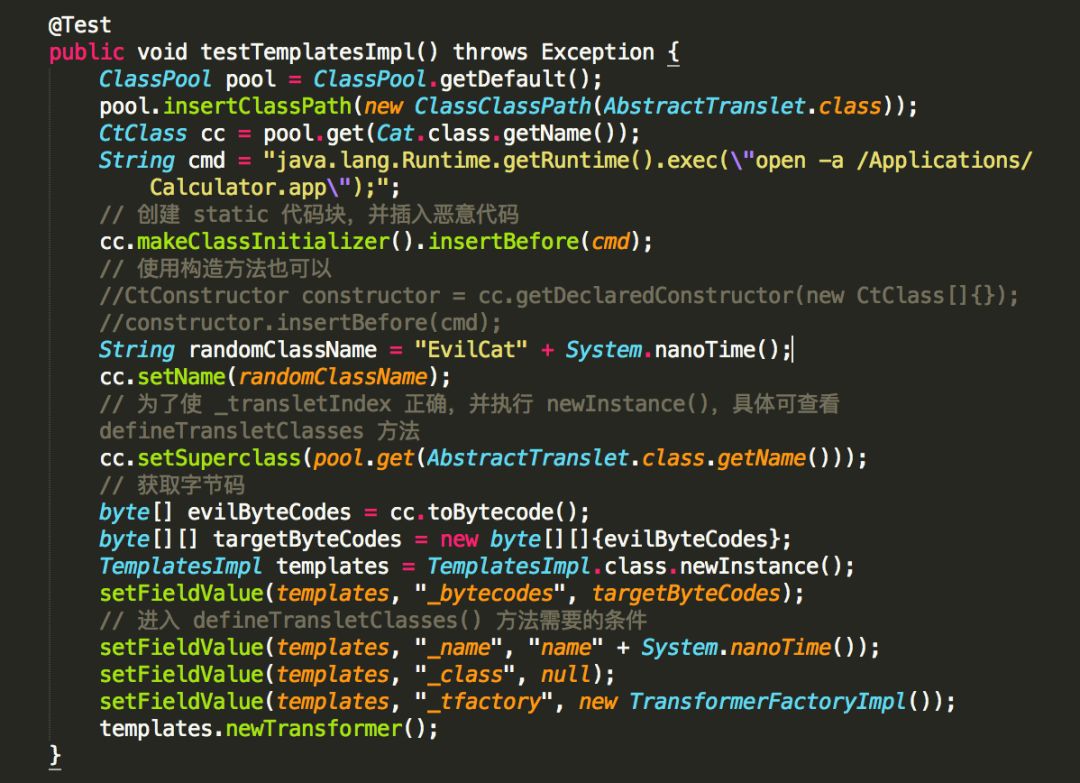Screen dimensions: 1080x783
Task: Click 'CtClass cc' declaration
Action: [x=162, y=133]
